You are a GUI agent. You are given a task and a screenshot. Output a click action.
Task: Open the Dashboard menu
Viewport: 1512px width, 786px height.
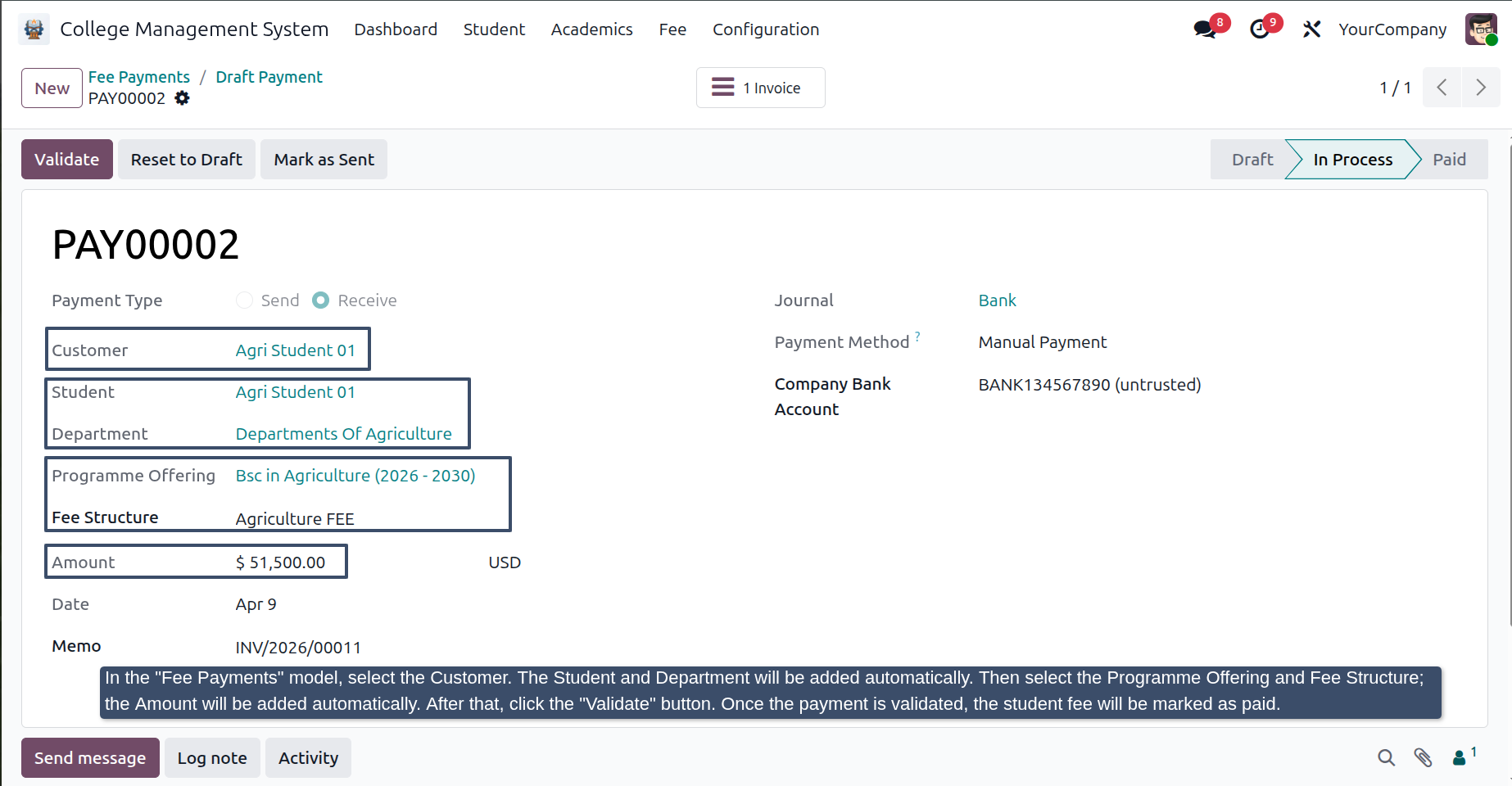(x=396, y=29)
